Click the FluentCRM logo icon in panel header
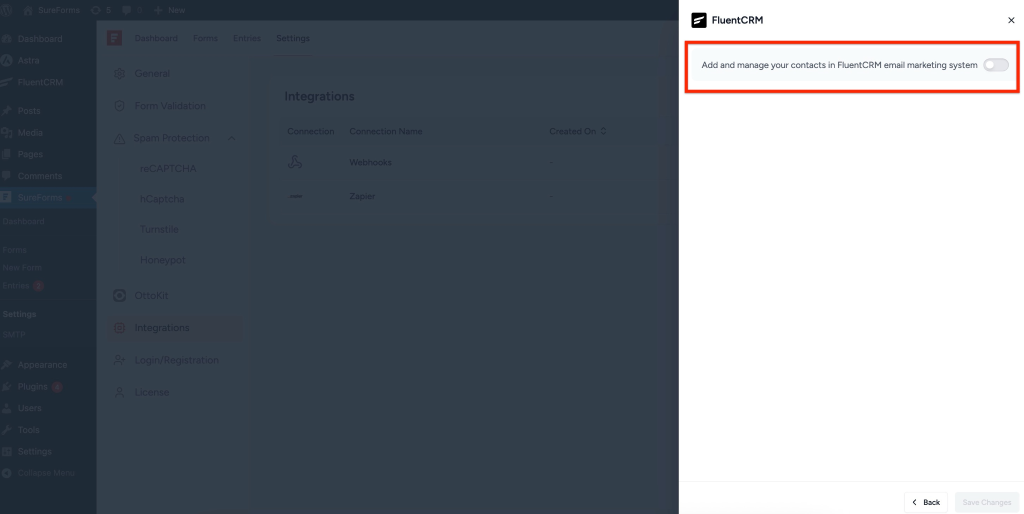This screenshot has height=514, width=1024. pyautogui.click(x=699, y=20)
